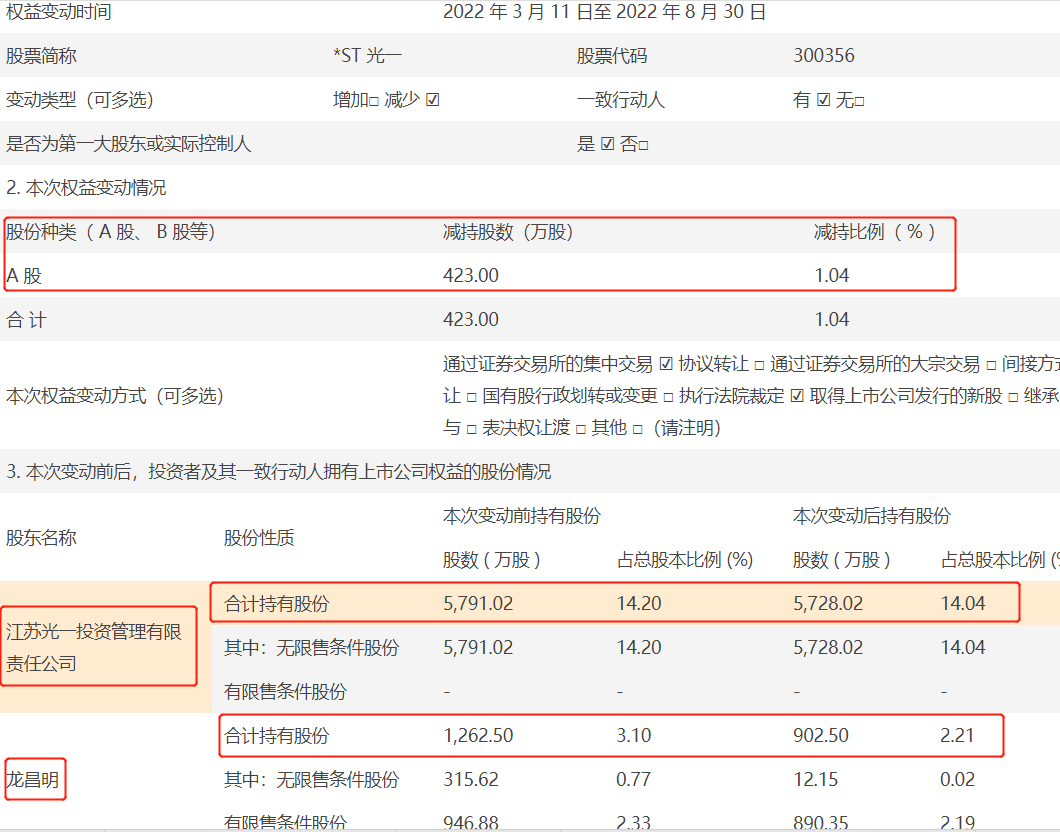Image resolution: width=1060 pixels, height=832 pixels.
Task: Select 1.04 in the A 股 row
Action: point(832,276)
